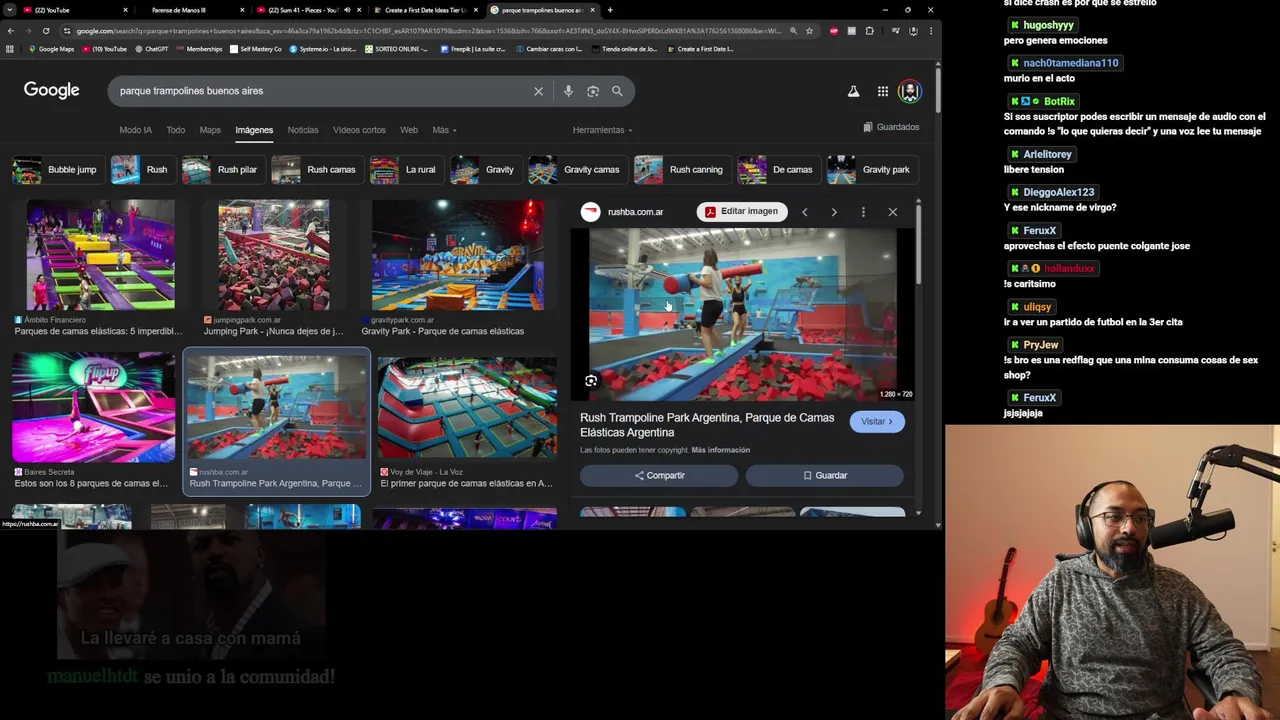Open the browser extensions puzzle icon
This screenshot has height=720, width=1280.
[x=869, y=31]
